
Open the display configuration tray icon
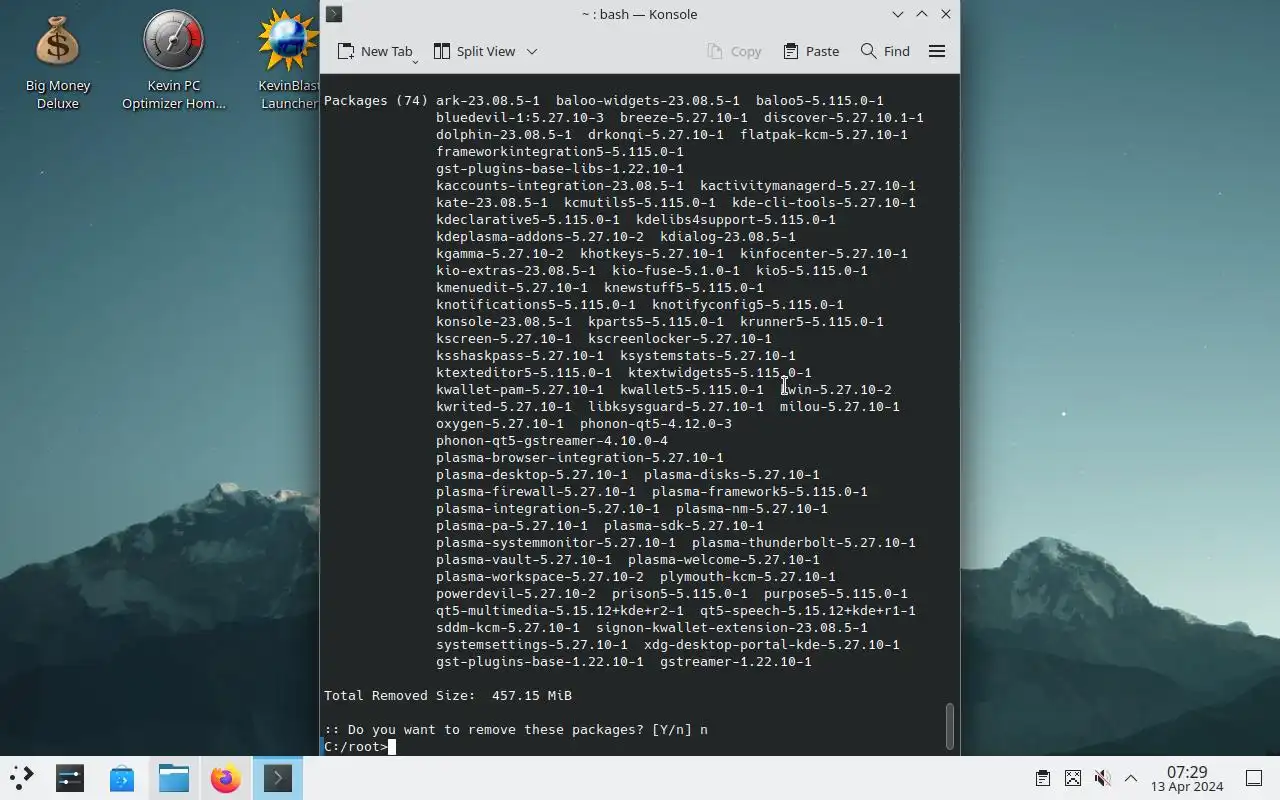[1072, 778]
